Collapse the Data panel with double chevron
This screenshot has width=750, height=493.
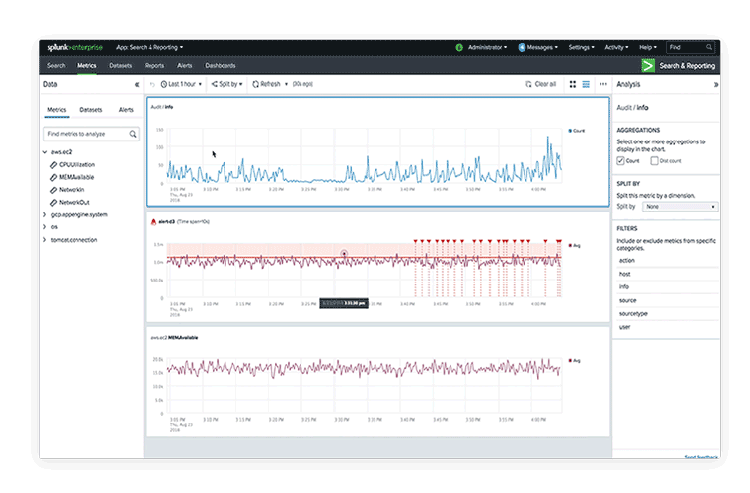coord(136,85)
